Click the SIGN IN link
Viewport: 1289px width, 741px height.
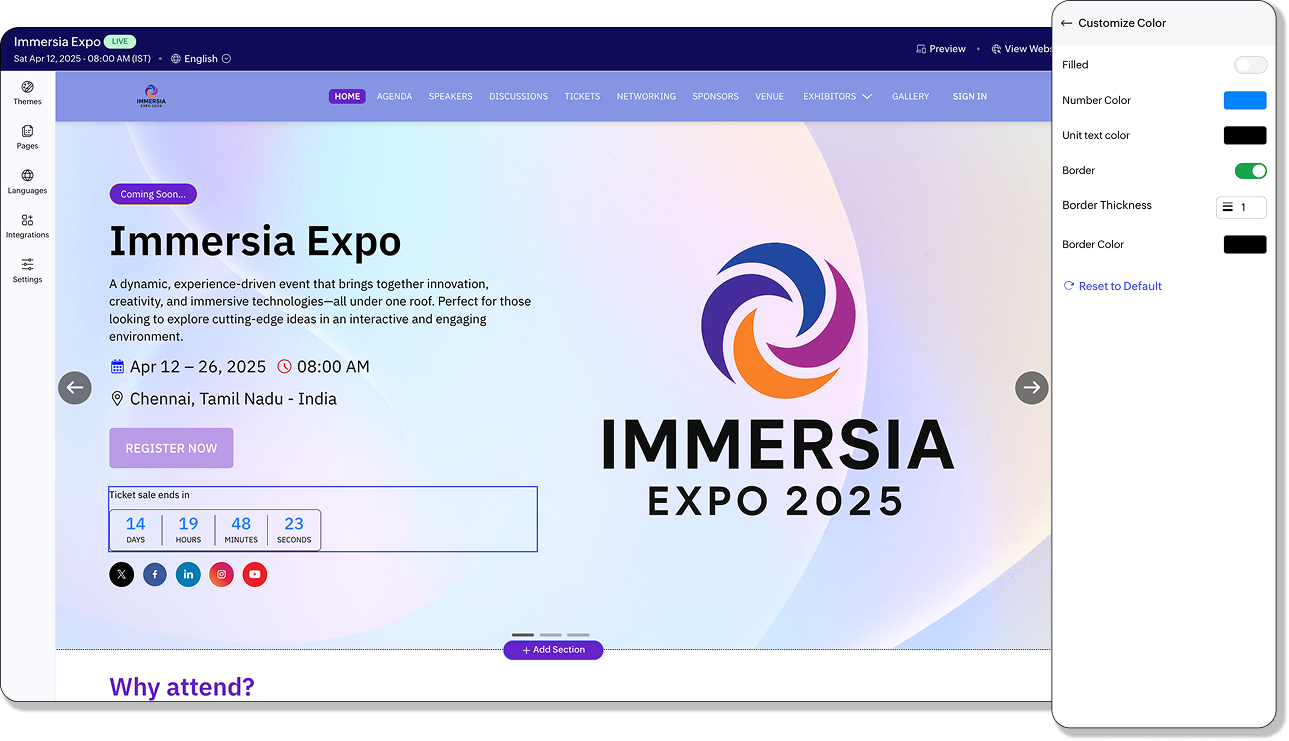(x=970, y=97)
